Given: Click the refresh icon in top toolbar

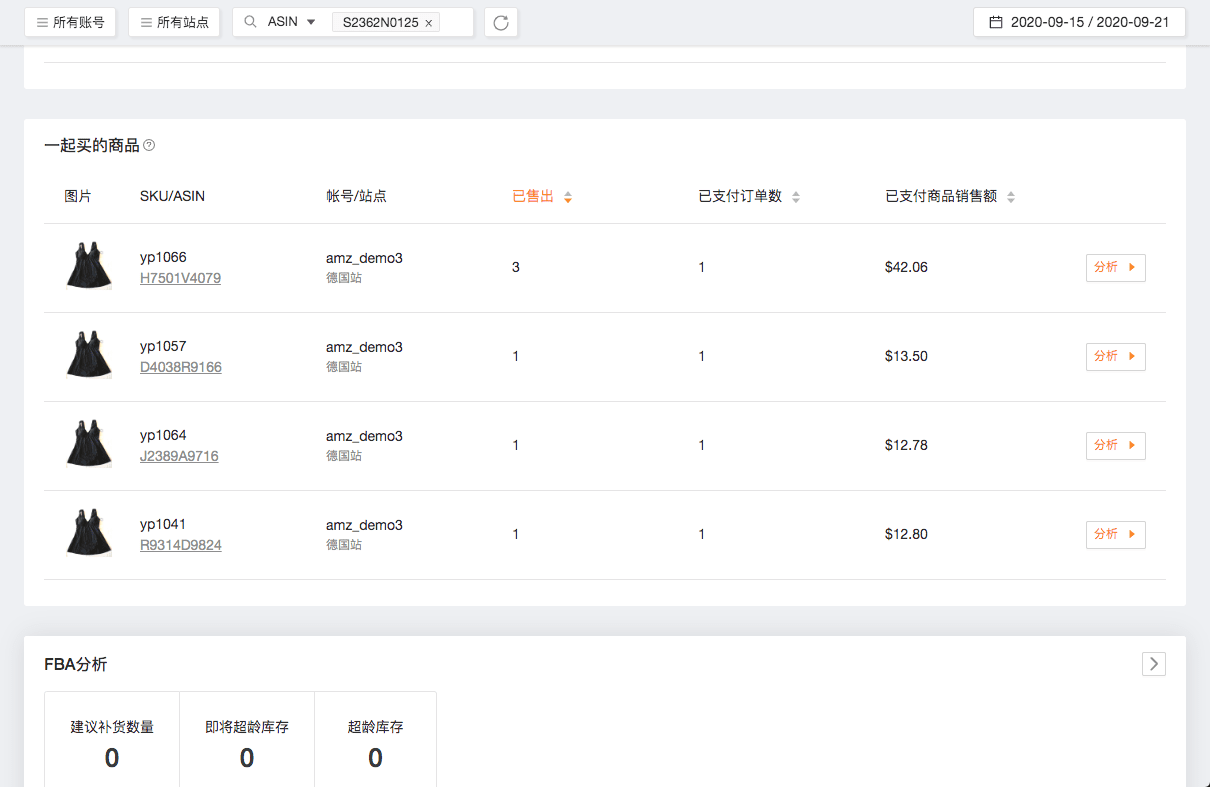Looking at the screenshot, I should (501, 22).
